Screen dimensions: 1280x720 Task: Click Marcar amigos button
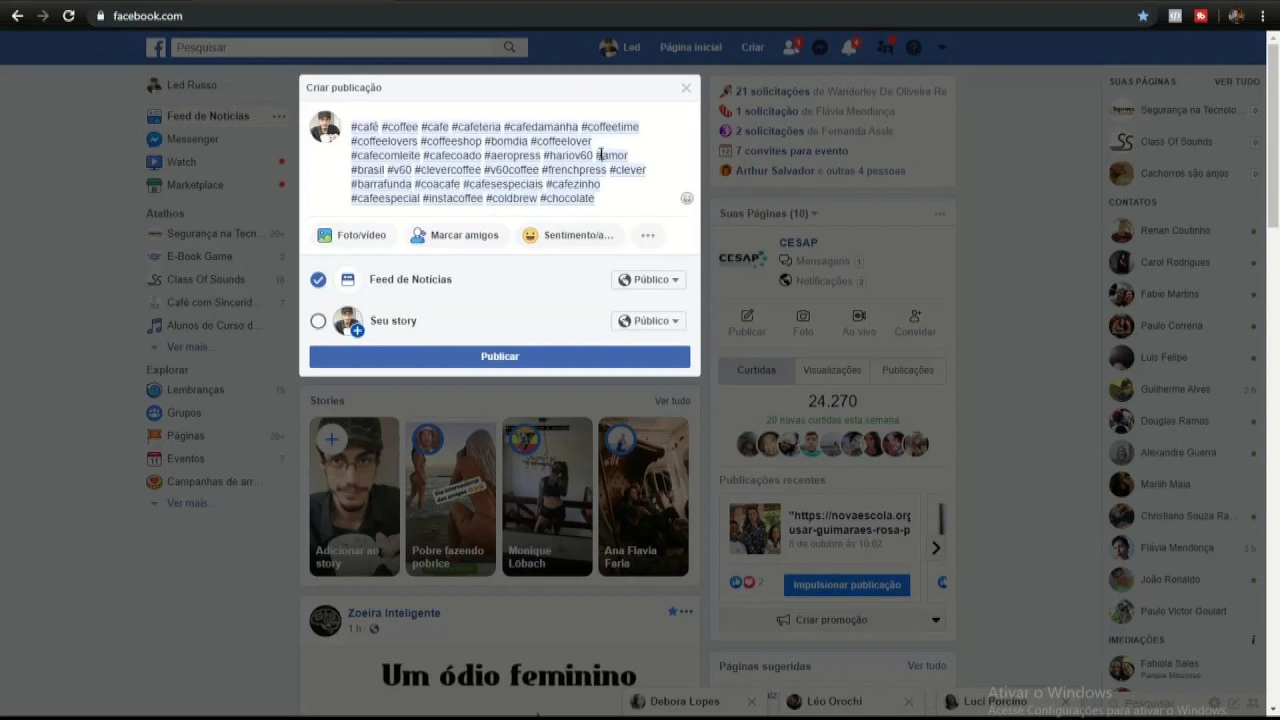click(455, 235)
